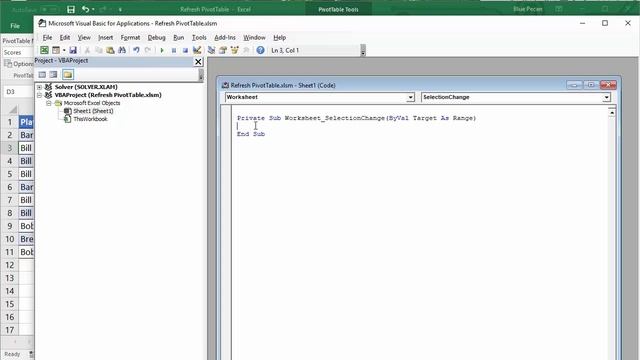Click View Code icon in Project pane
This screenshot has height=360, width=640.
pyautogui.click(x=42, y=75)
